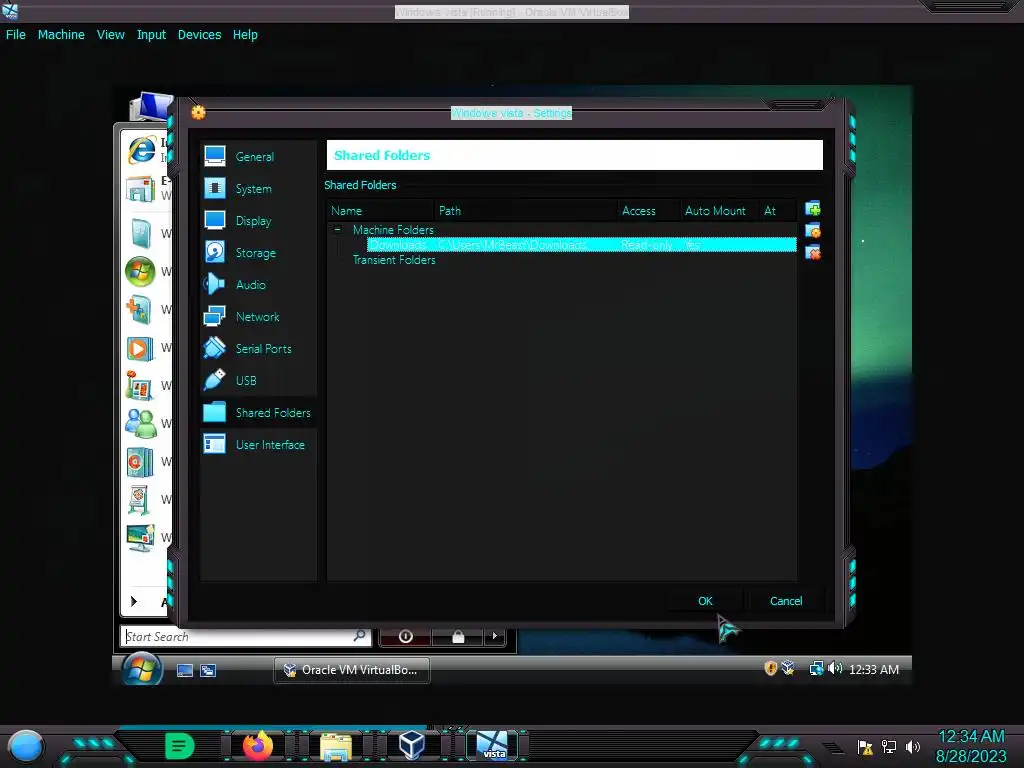
Task: Open the Input menu
Action: click(151, 35)
